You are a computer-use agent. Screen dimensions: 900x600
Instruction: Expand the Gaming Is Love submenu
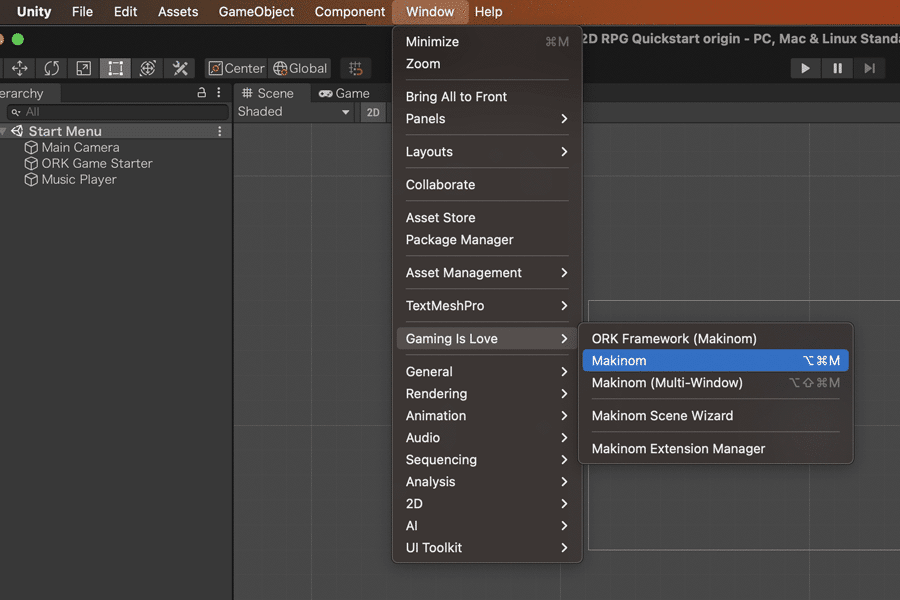point(487,339)
